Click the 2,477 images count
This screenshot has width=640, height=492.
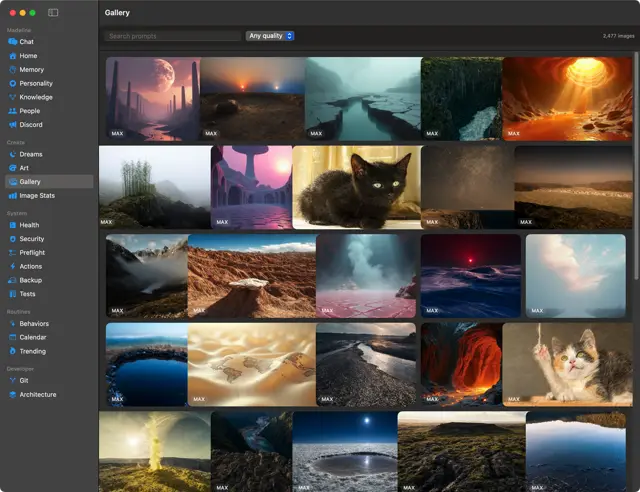(x=618, y=36)
